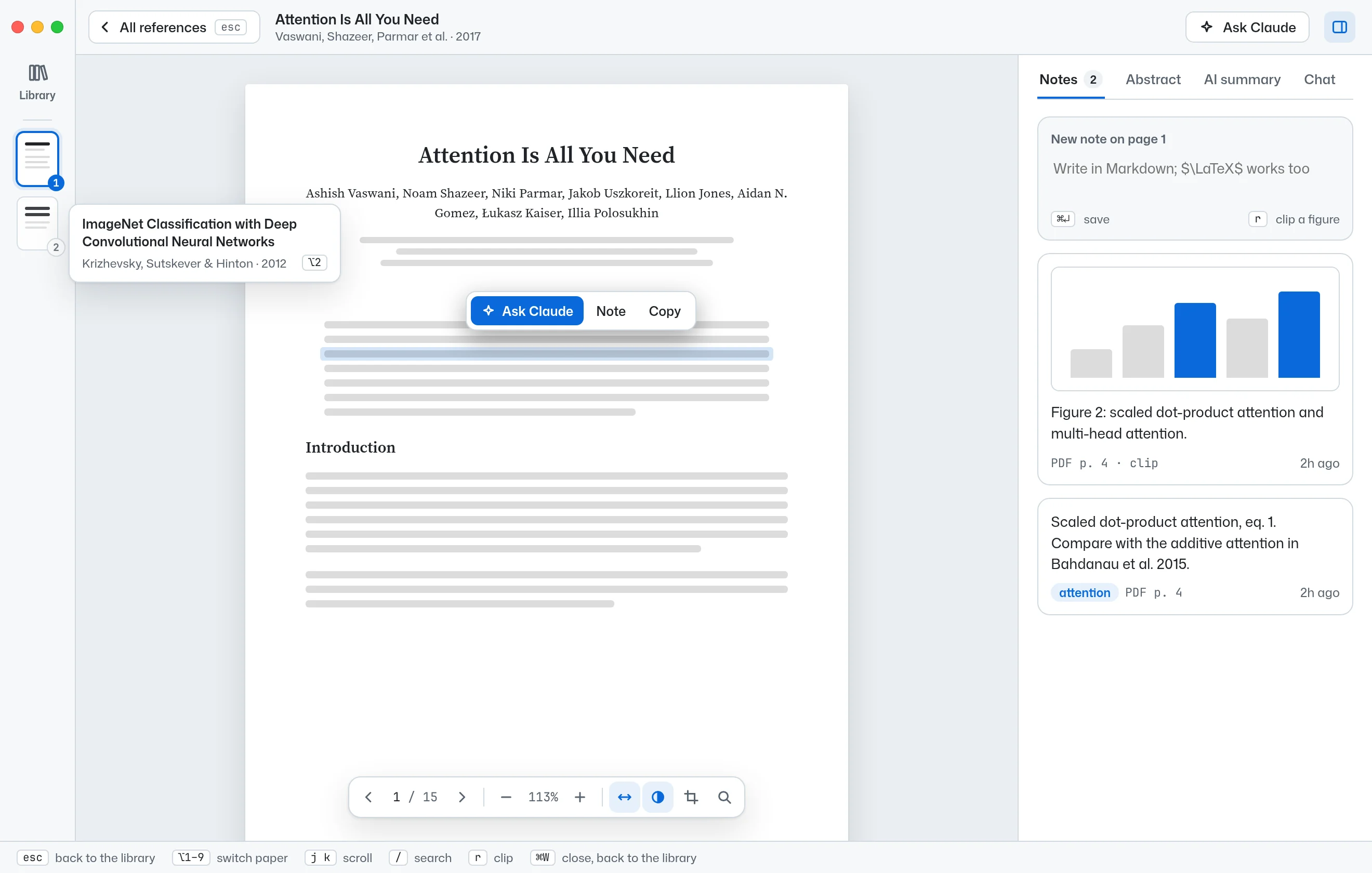The image size is (1372, 873).
Task: Click the attention tag on the note
Action: point(1084,592)
